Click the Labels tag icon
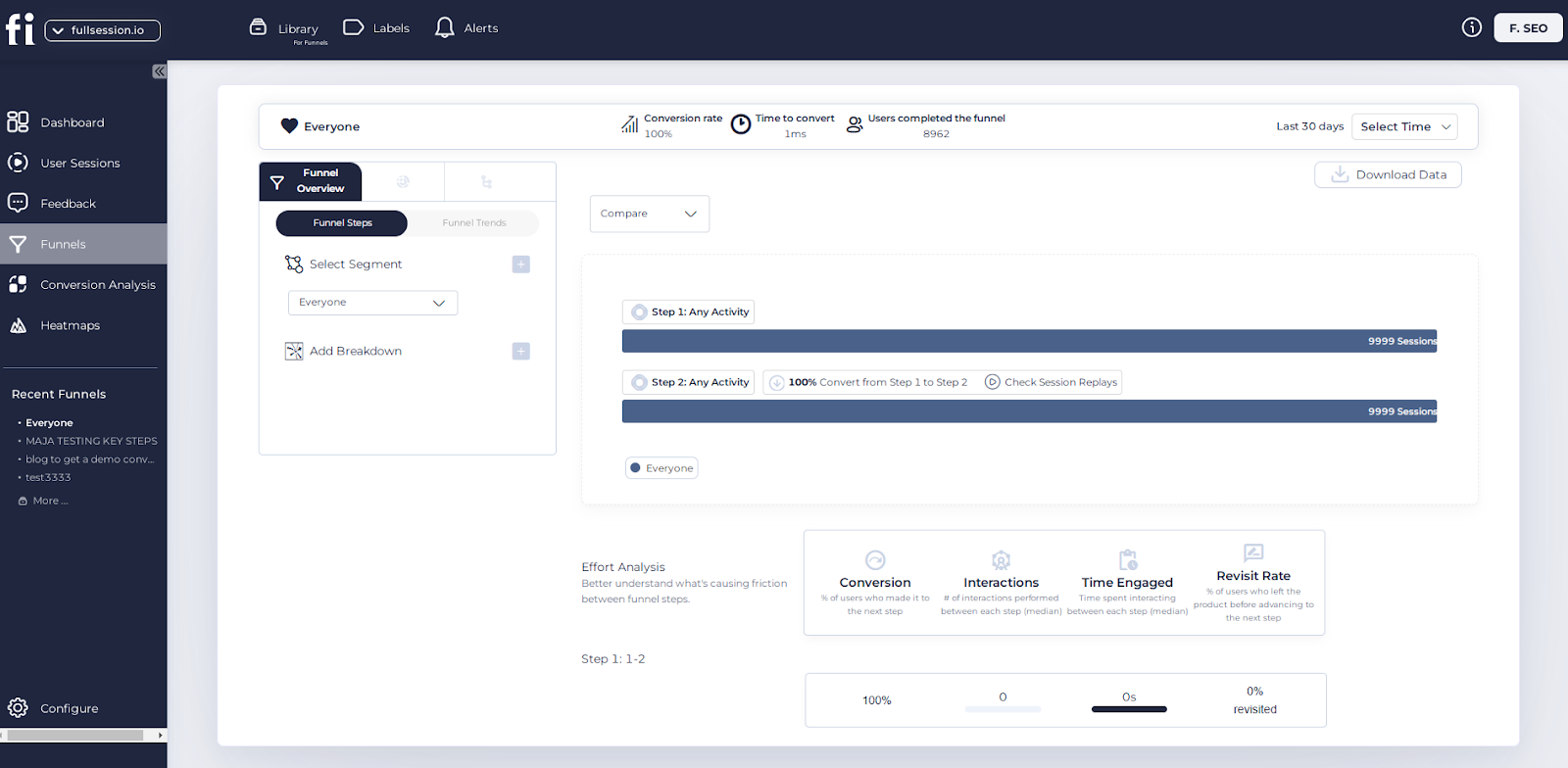Image resolution: width=1568 pixels, height=768 pixels. pyautogui.click(x=354, y=27)
